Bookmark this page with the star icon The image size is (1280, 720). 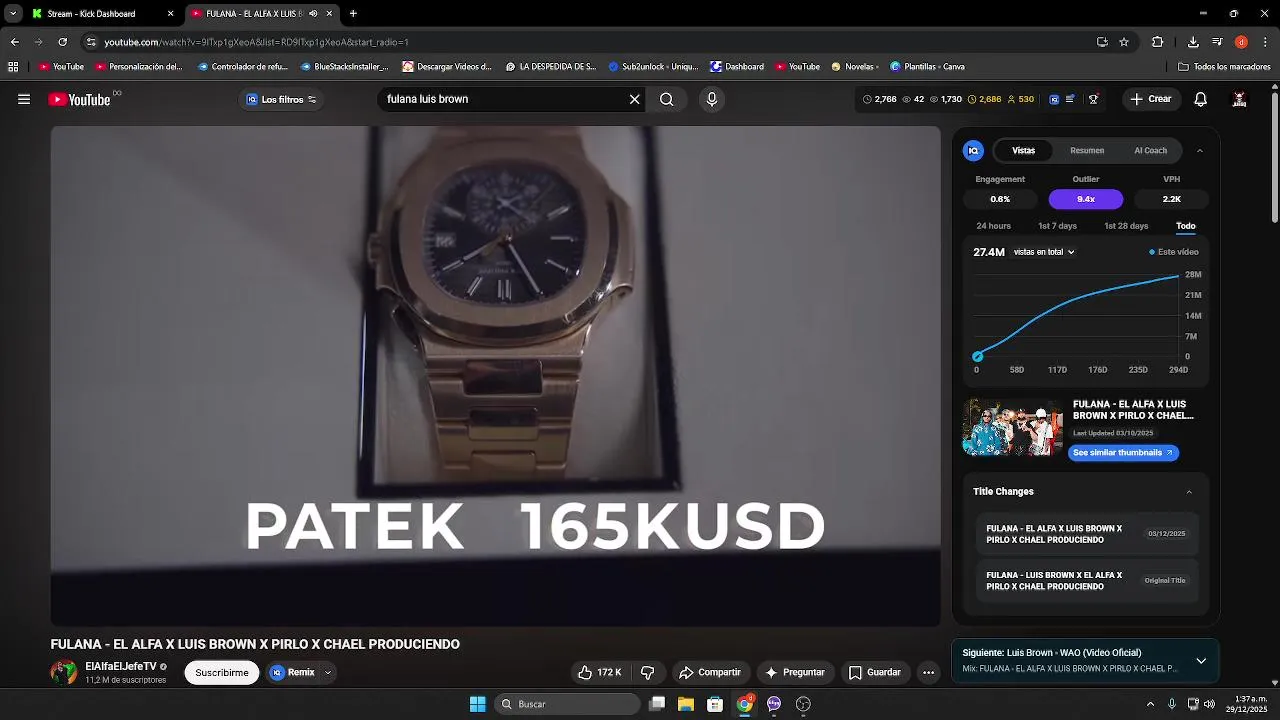[1124, 42]
